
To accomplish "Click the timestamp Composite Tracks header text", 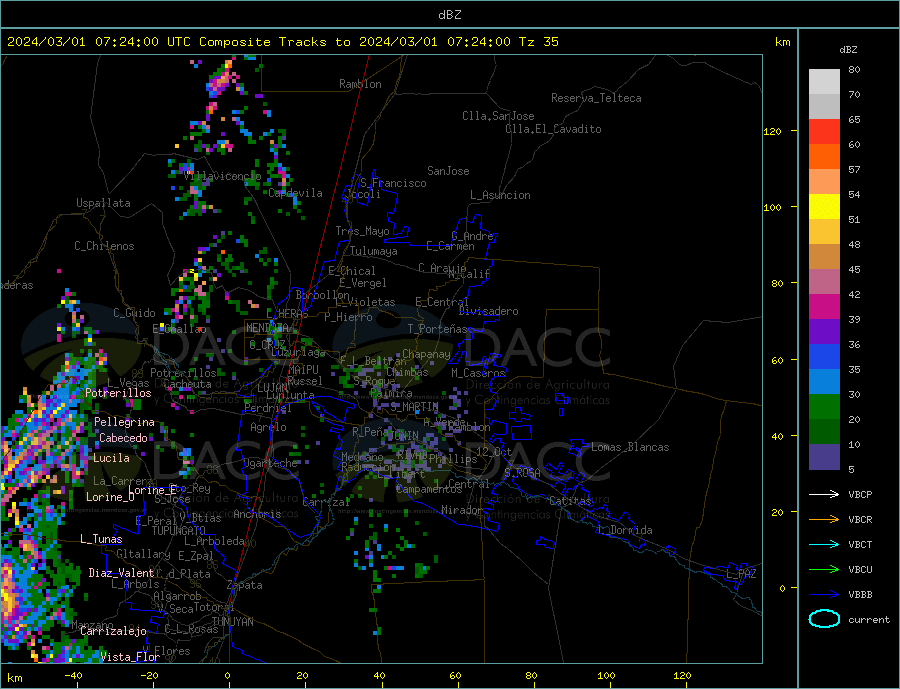I will coord(282,42).
